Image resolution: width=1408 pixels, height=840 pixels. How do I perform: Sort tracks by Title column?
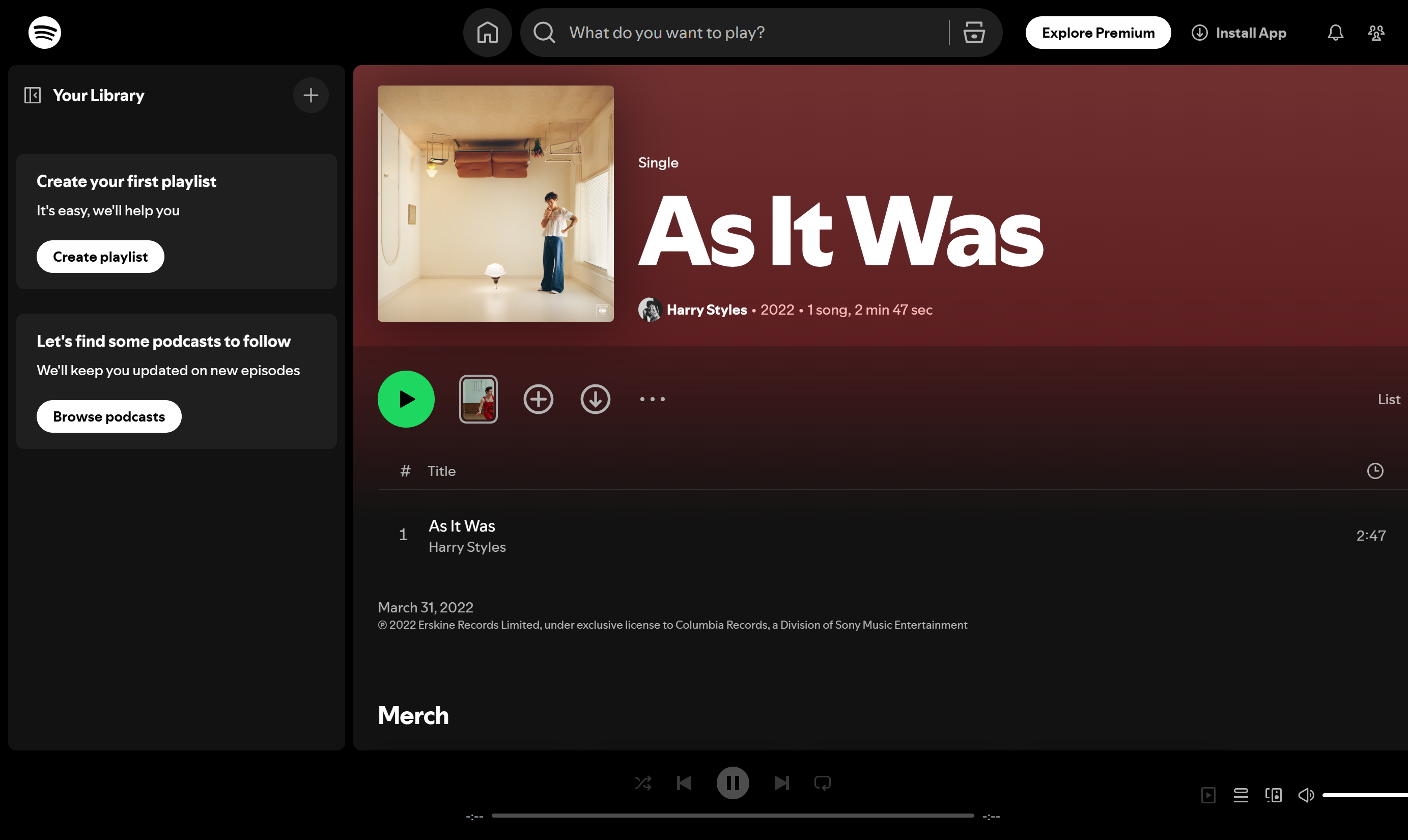pyautogui.click(x=441, y=471)
